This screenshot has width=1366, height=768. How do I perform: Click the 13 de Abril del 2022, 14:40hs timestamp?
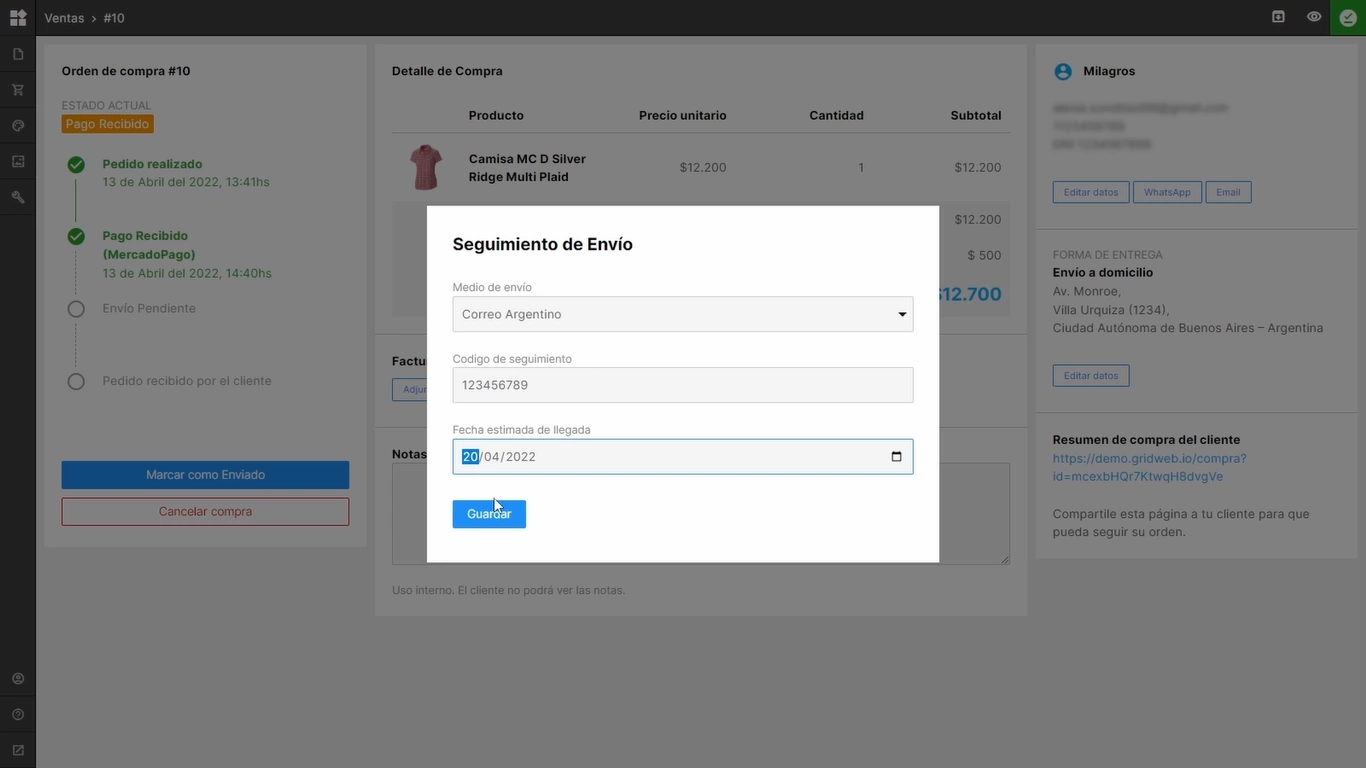point(187,273)
